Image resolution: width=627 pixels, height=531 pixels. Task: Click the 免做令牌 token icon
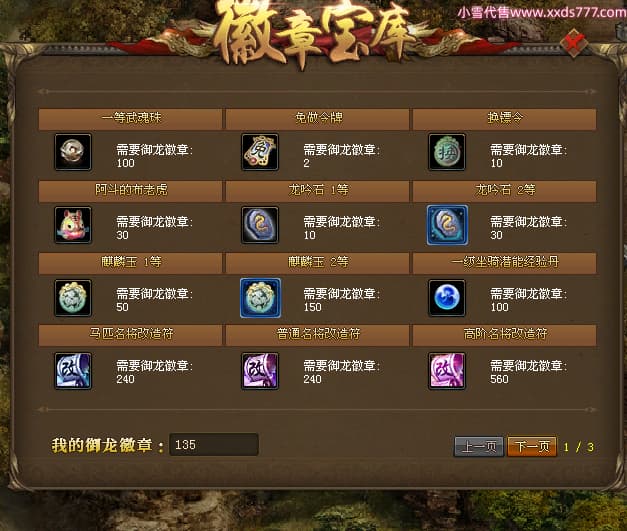click(260, 152)
